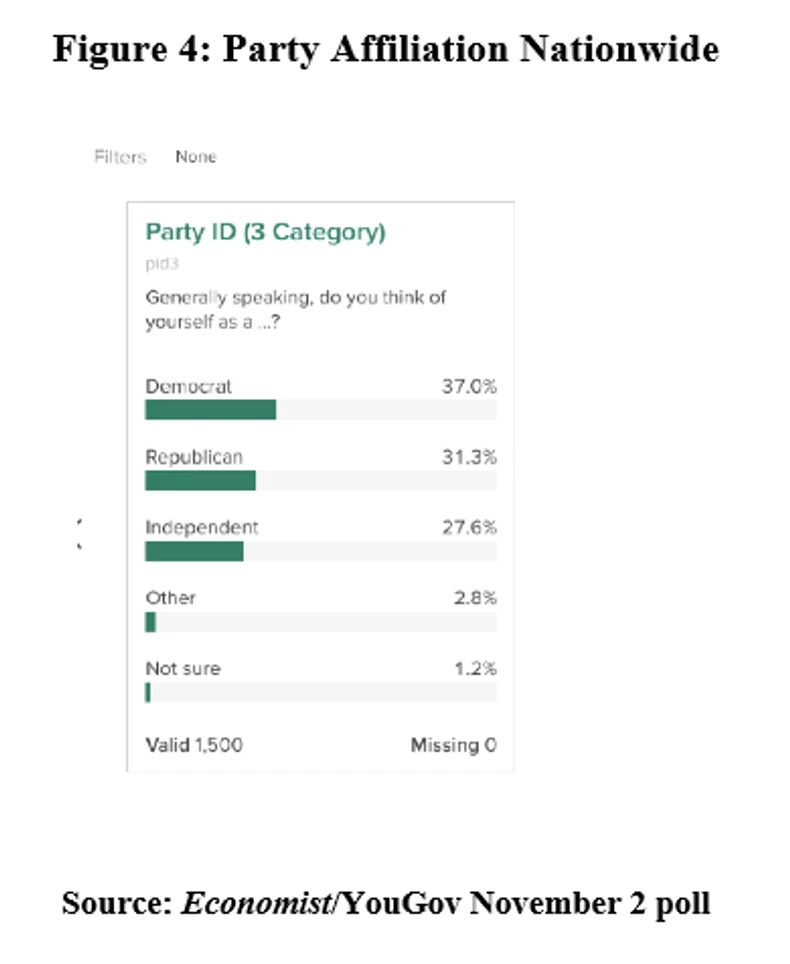Click the 37.0% Democrat value

[469, 386]
